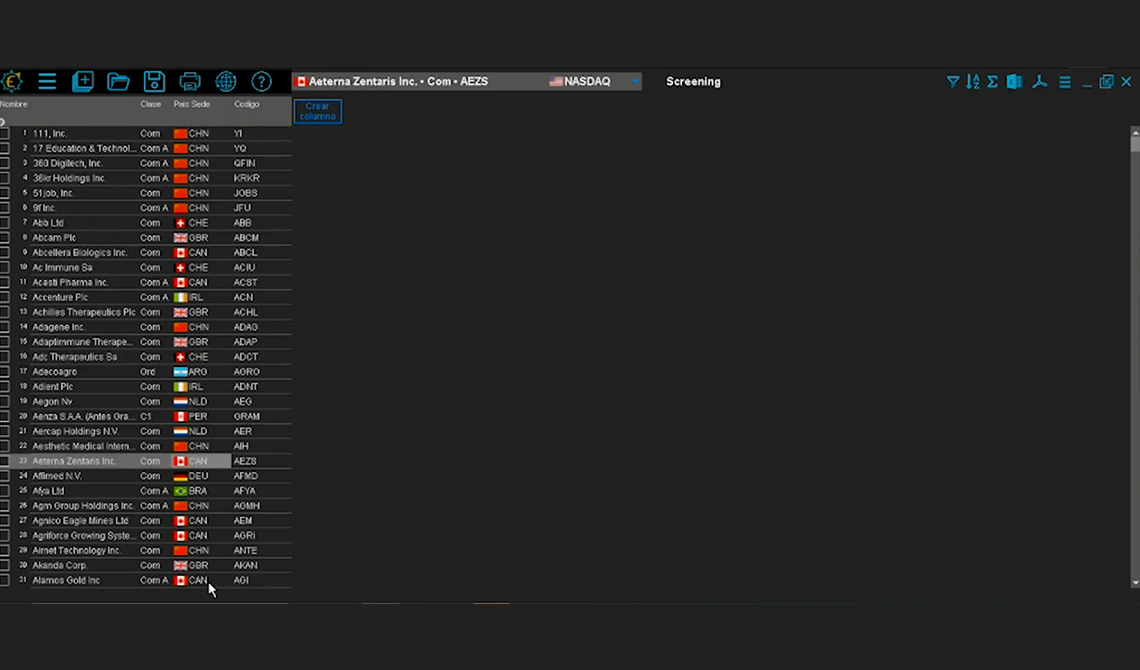Select the 36kr Holdings Inc. row
Image resolution: width=1140 pixels, height=670 pixels.
pyautogui.click(x=69, y=178)
